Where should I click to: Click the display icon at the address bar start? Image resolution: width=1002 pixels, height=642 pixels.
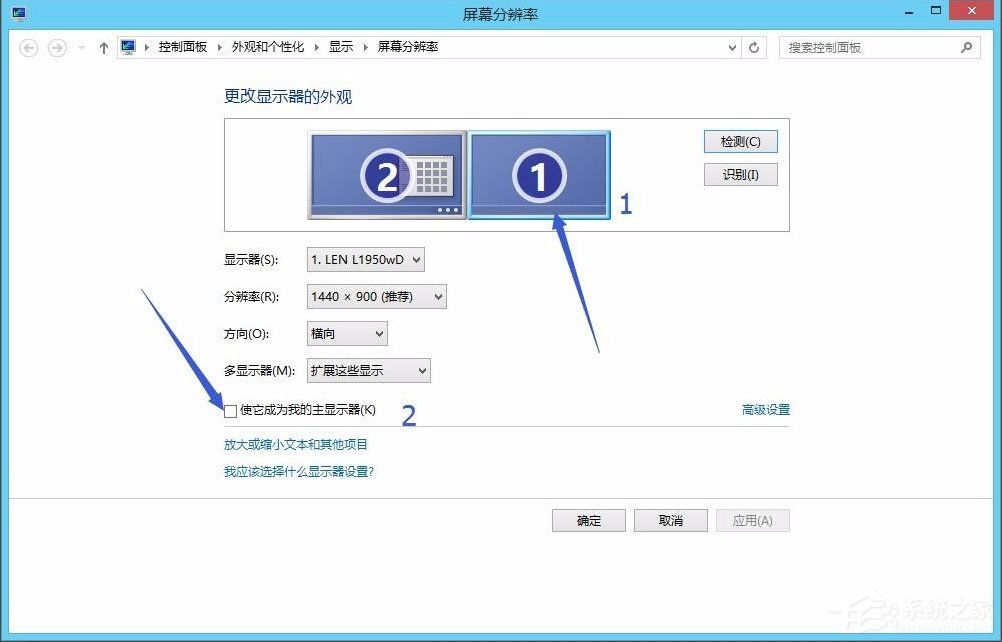click(128, 46)
